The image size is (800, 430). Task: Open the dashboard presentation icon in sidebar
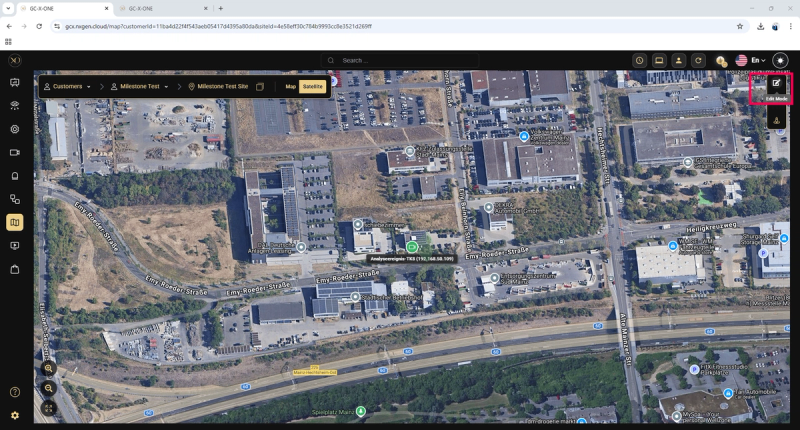15,83
